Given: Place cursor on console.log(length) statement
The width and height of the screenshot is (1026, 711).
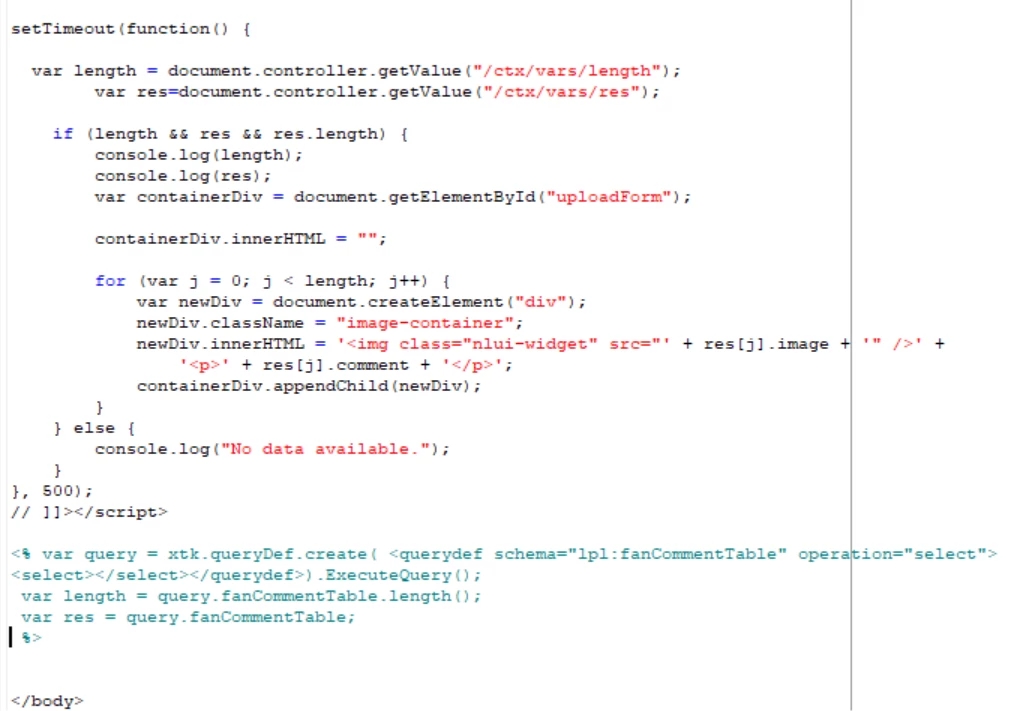Looking at the screenshot, I should tap(199, 155).
